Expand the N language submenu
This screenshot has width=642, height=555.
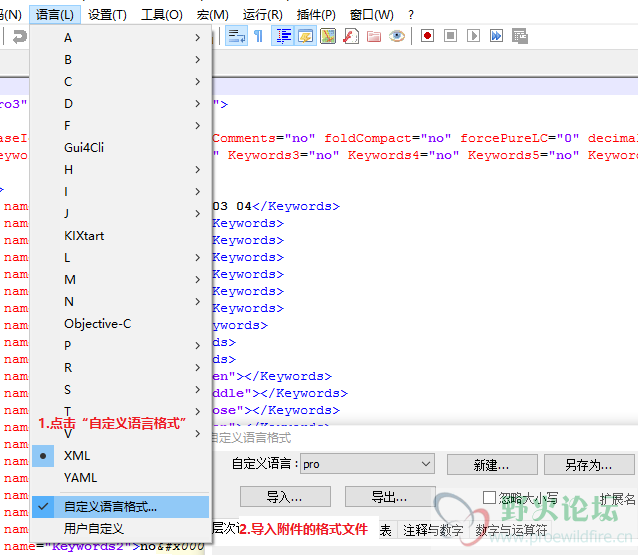[x=121, y=302]
